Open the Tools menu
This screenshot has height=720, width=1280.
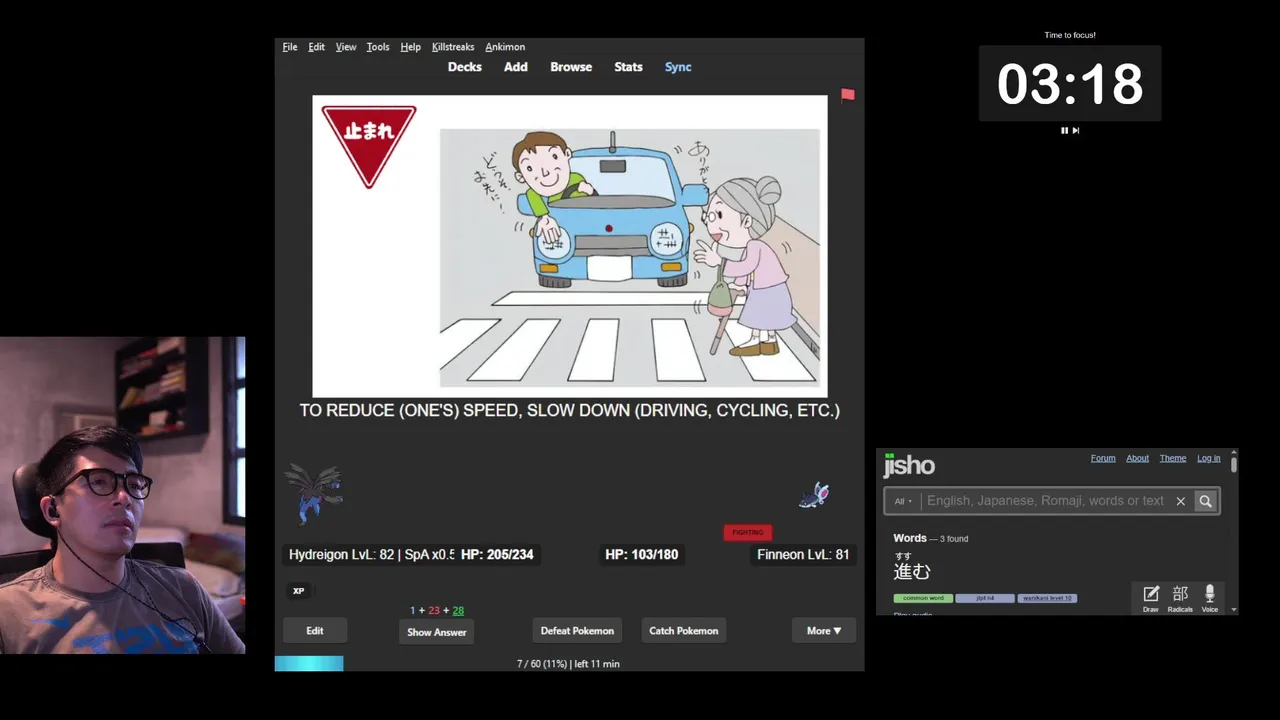378,47
